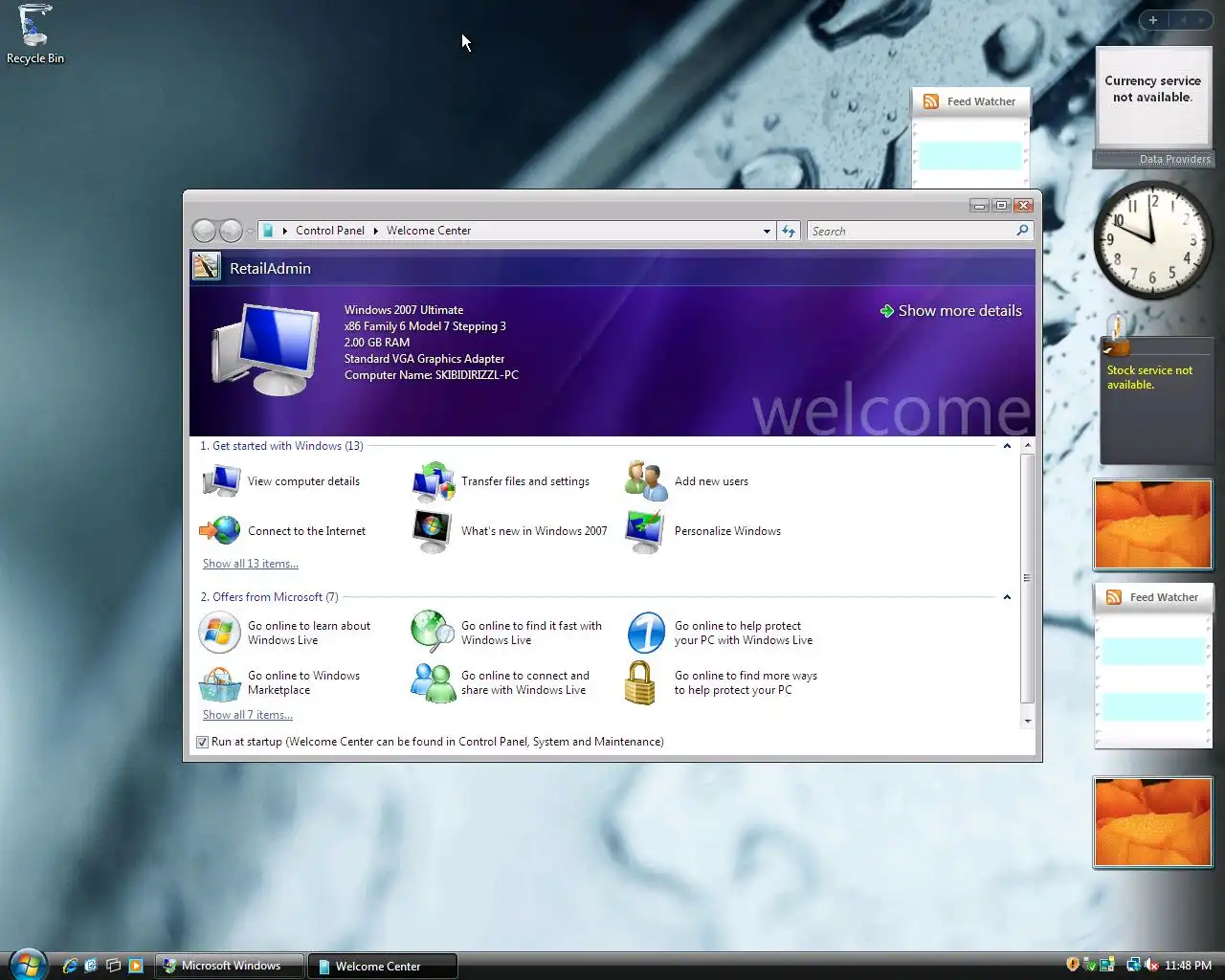Screen dimensions: 1225x980
Task: Click the upper orange slide show gadget picture
Action: 1153,523
